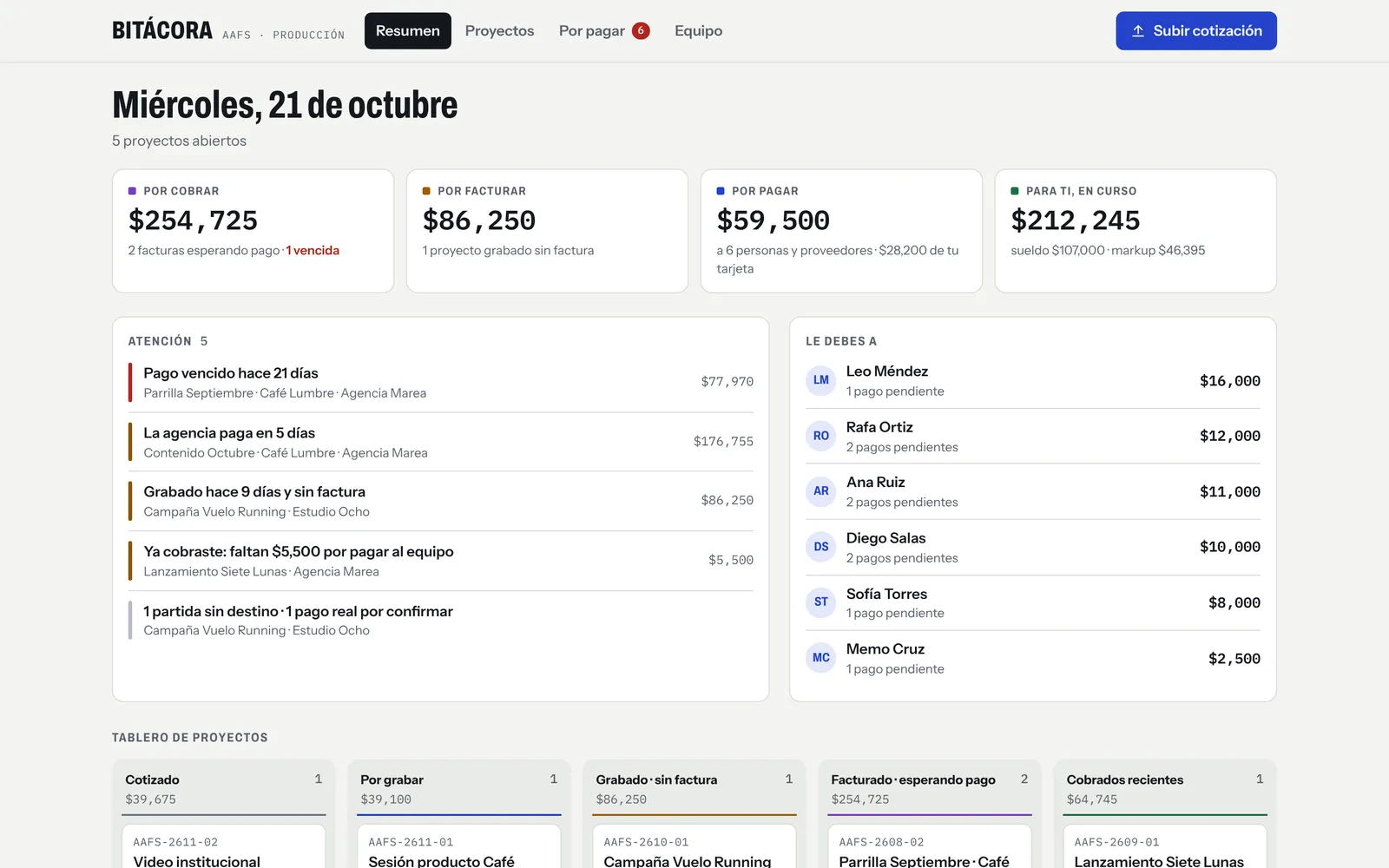Select the "1 partida sin destino" alert
The width and height of the screenshot is (1389, 868).
[441, 621]
